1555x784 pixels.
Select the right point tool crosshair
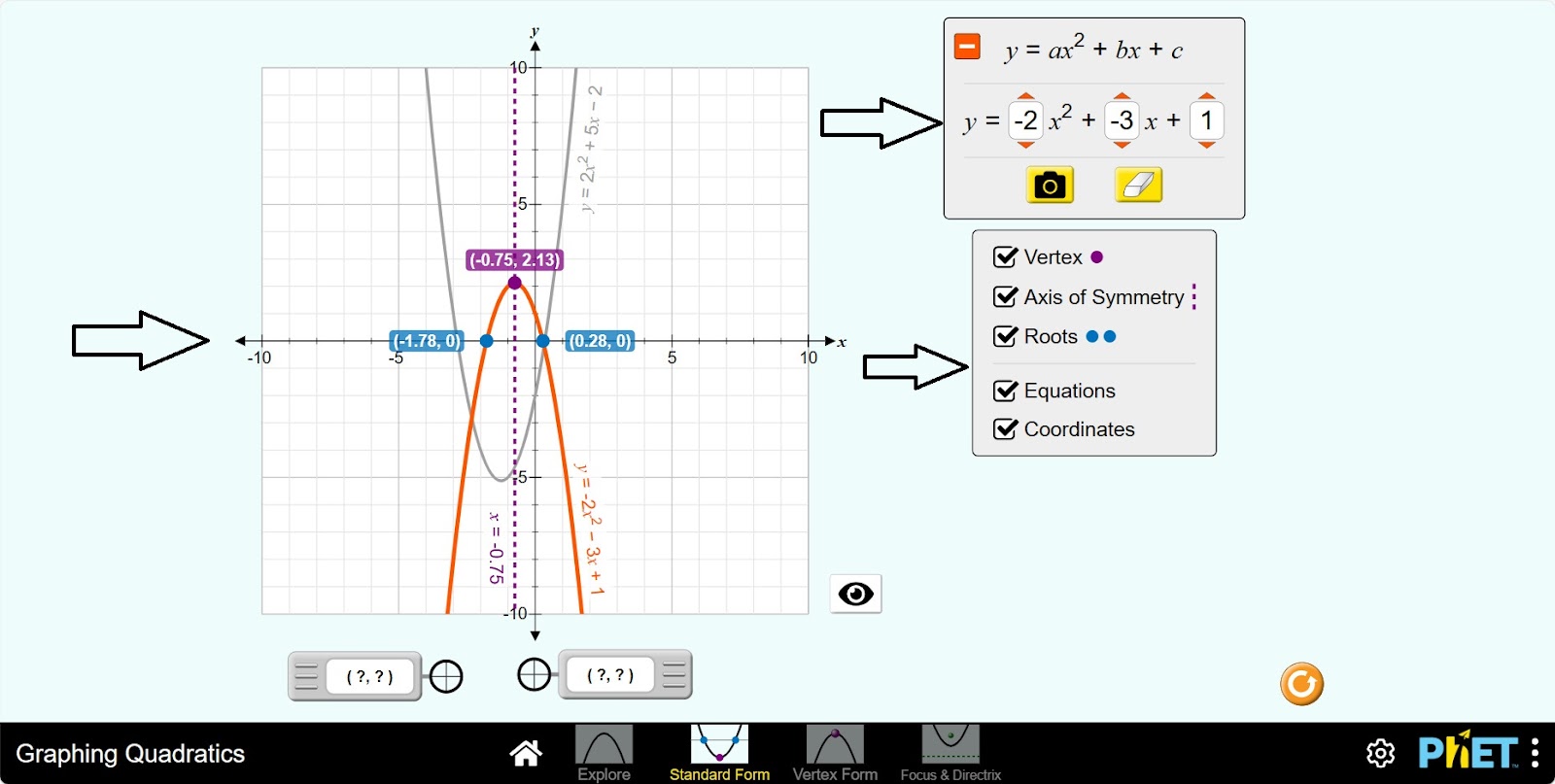(534, 674)
